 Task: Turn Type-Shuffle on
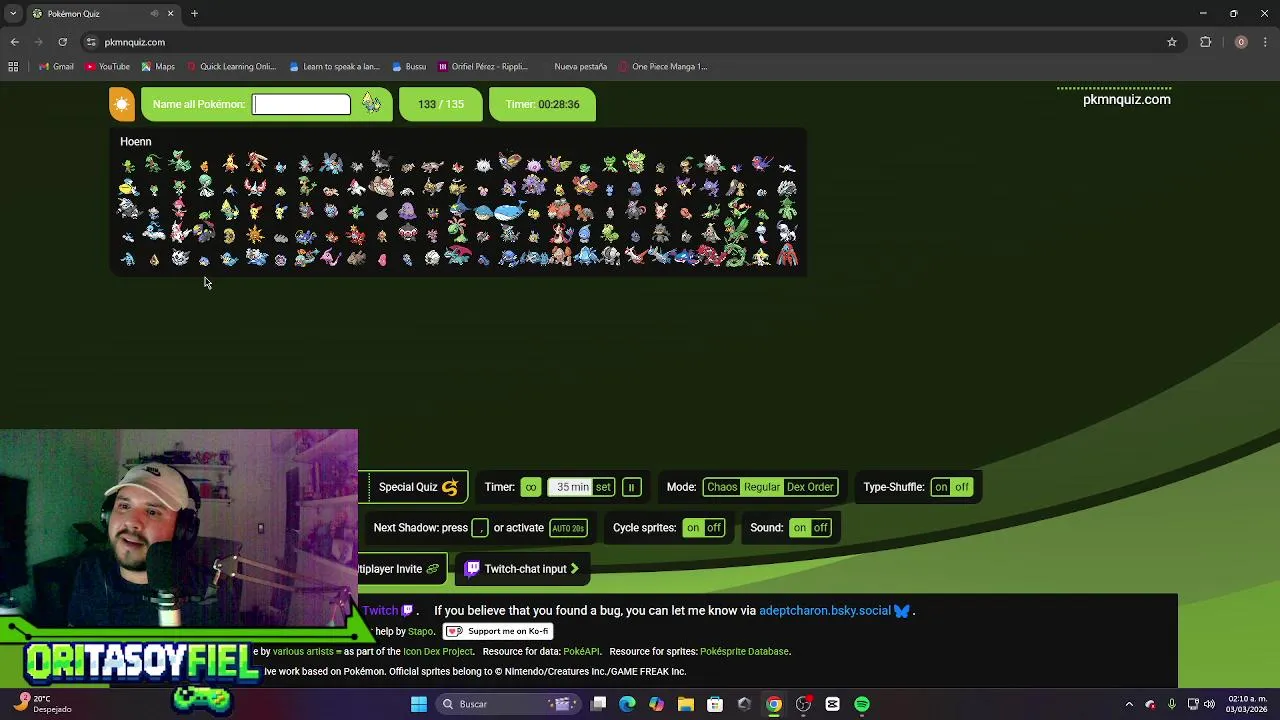[941, 487]
